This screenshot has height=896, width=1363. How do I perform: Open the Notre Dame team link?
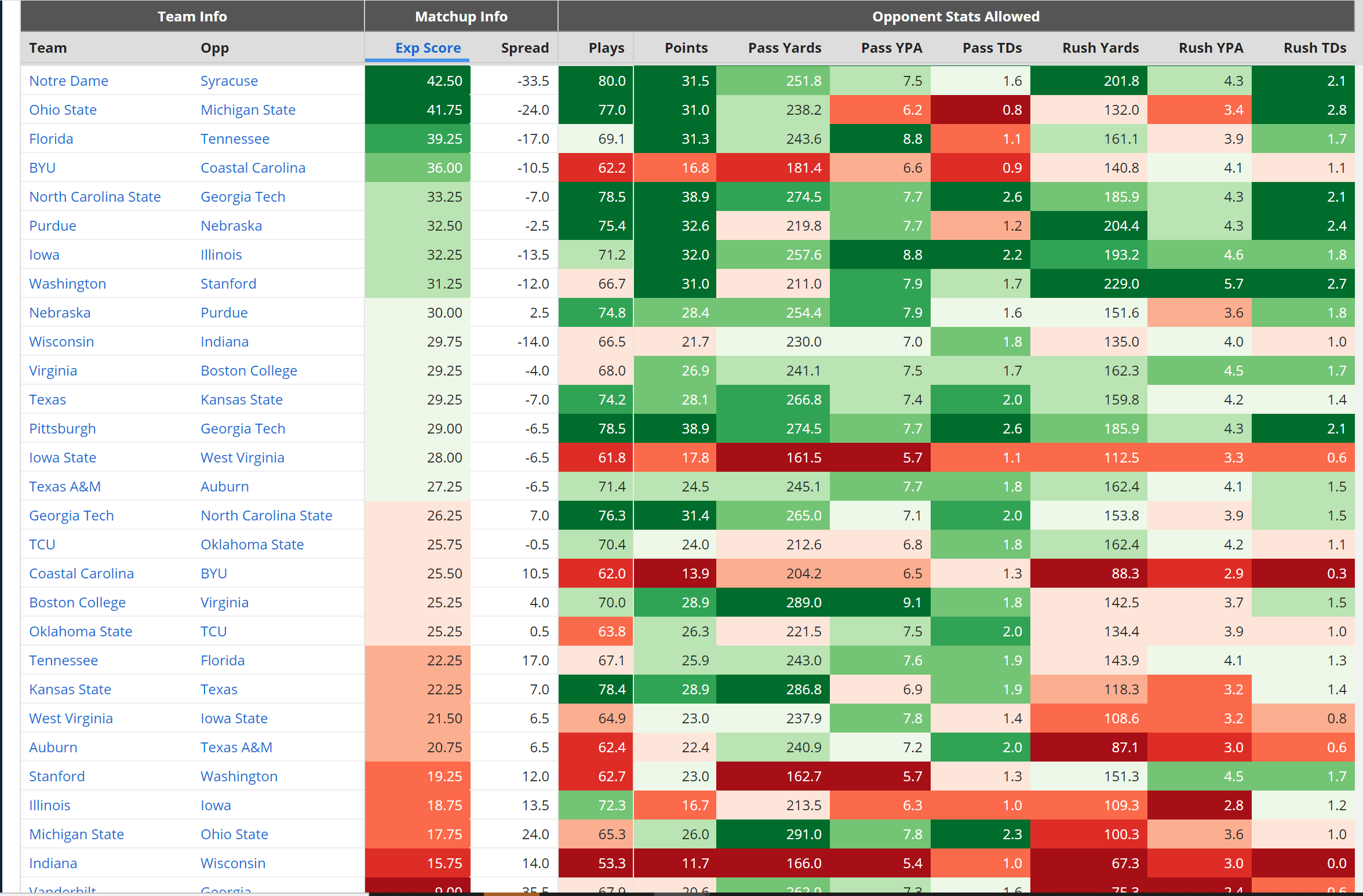pos(68,81)
